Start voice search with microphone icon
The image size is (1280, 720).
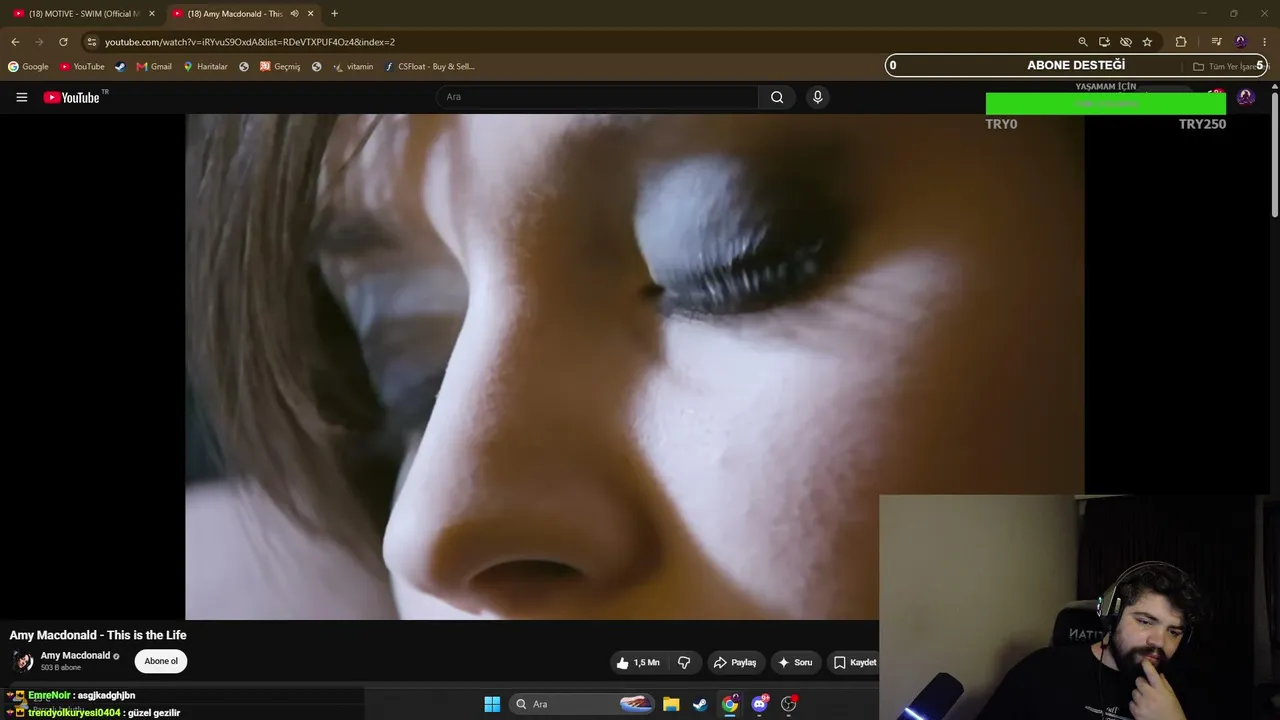coord(817,97)
